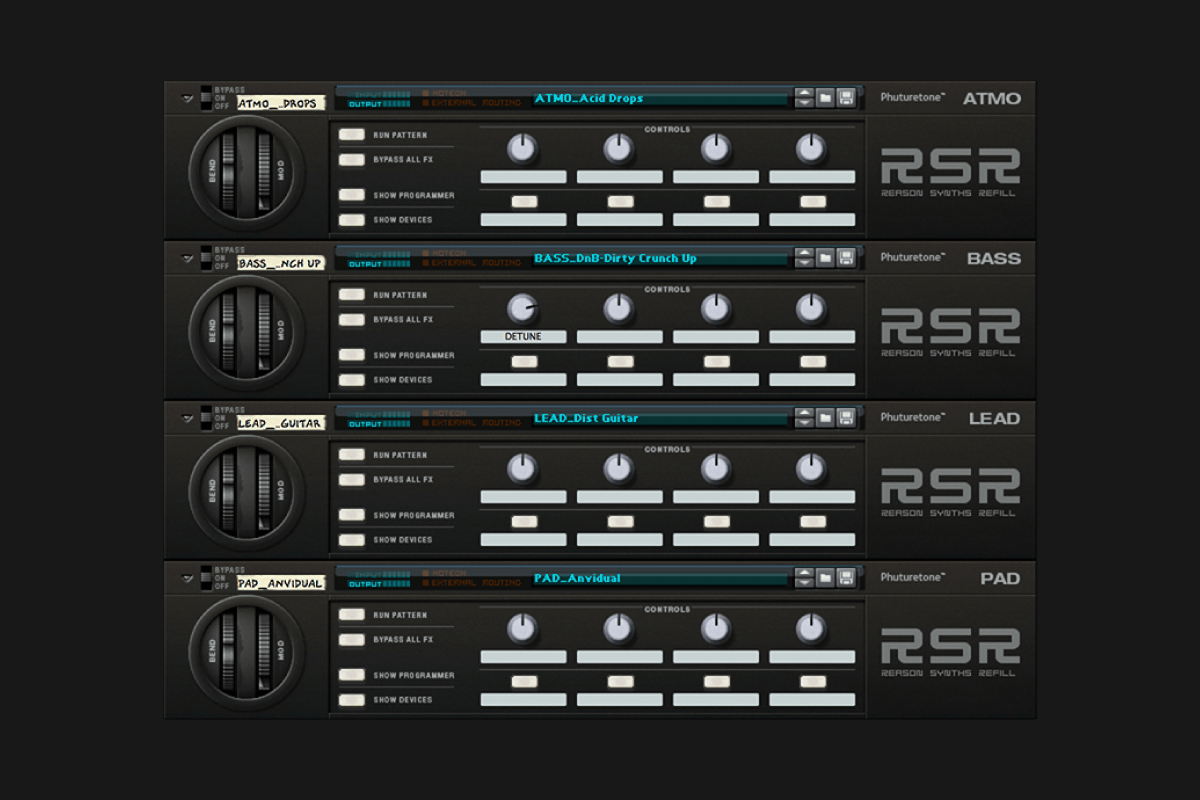Enable Run Pattern on LEAD device
The height and width of the screenshot is (800, 1200).
tap(351, 455)
